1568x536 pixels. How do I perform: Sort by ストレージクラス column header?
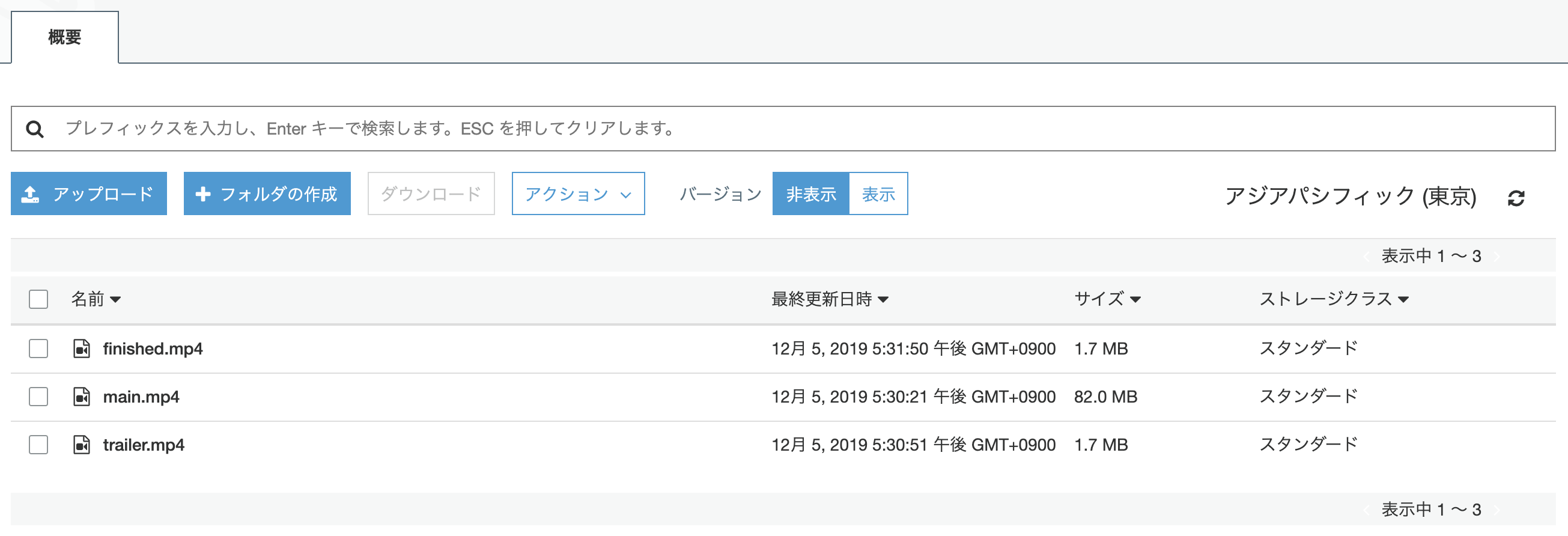tap(1334, 299)
